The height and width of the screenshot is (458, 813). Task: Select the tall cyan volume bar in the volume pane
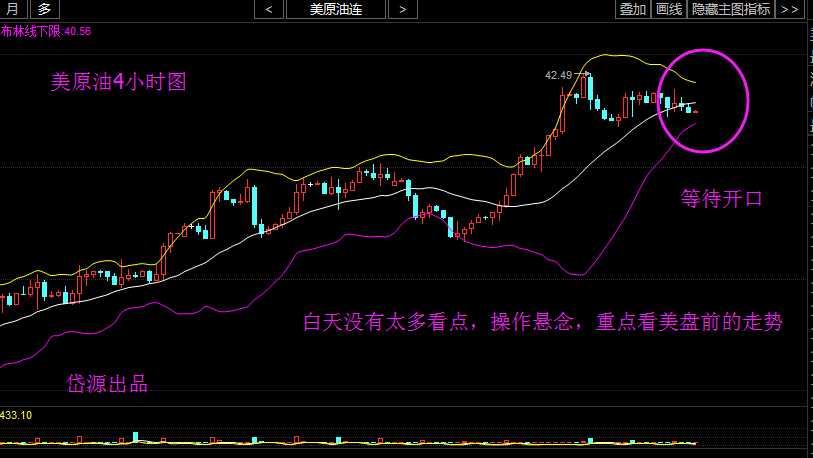(136, 437)
